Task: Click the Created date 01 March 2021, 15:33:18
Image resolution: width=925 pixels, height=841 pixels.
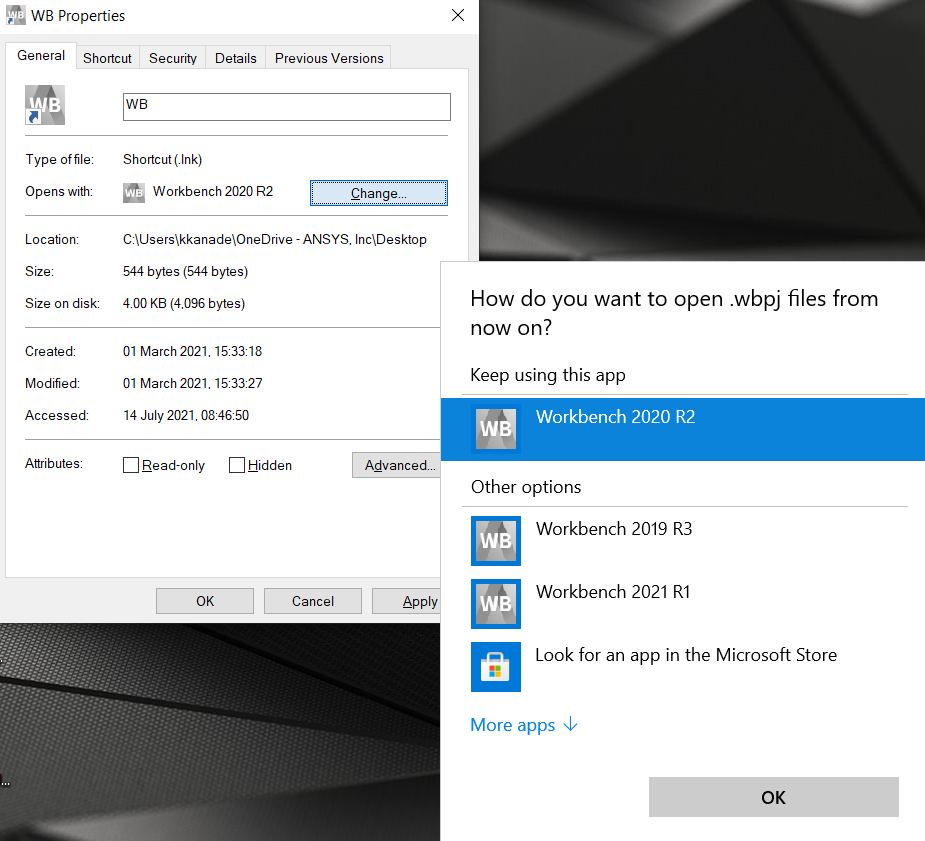Action: [x=192, y=351]
